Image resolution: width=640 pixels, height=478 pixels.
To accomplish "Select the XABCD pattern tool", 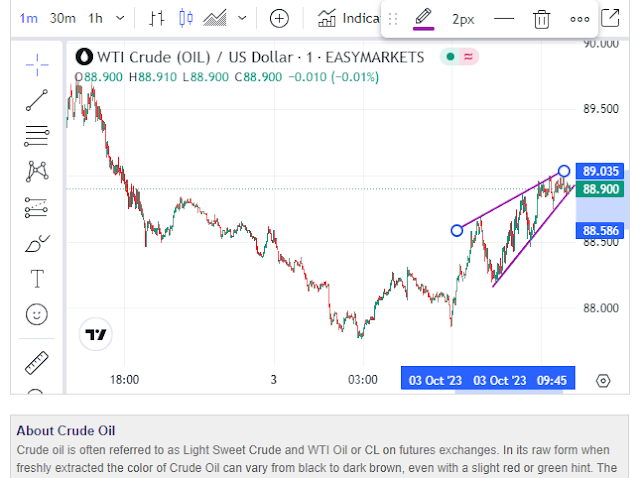I will click(37, 171).
